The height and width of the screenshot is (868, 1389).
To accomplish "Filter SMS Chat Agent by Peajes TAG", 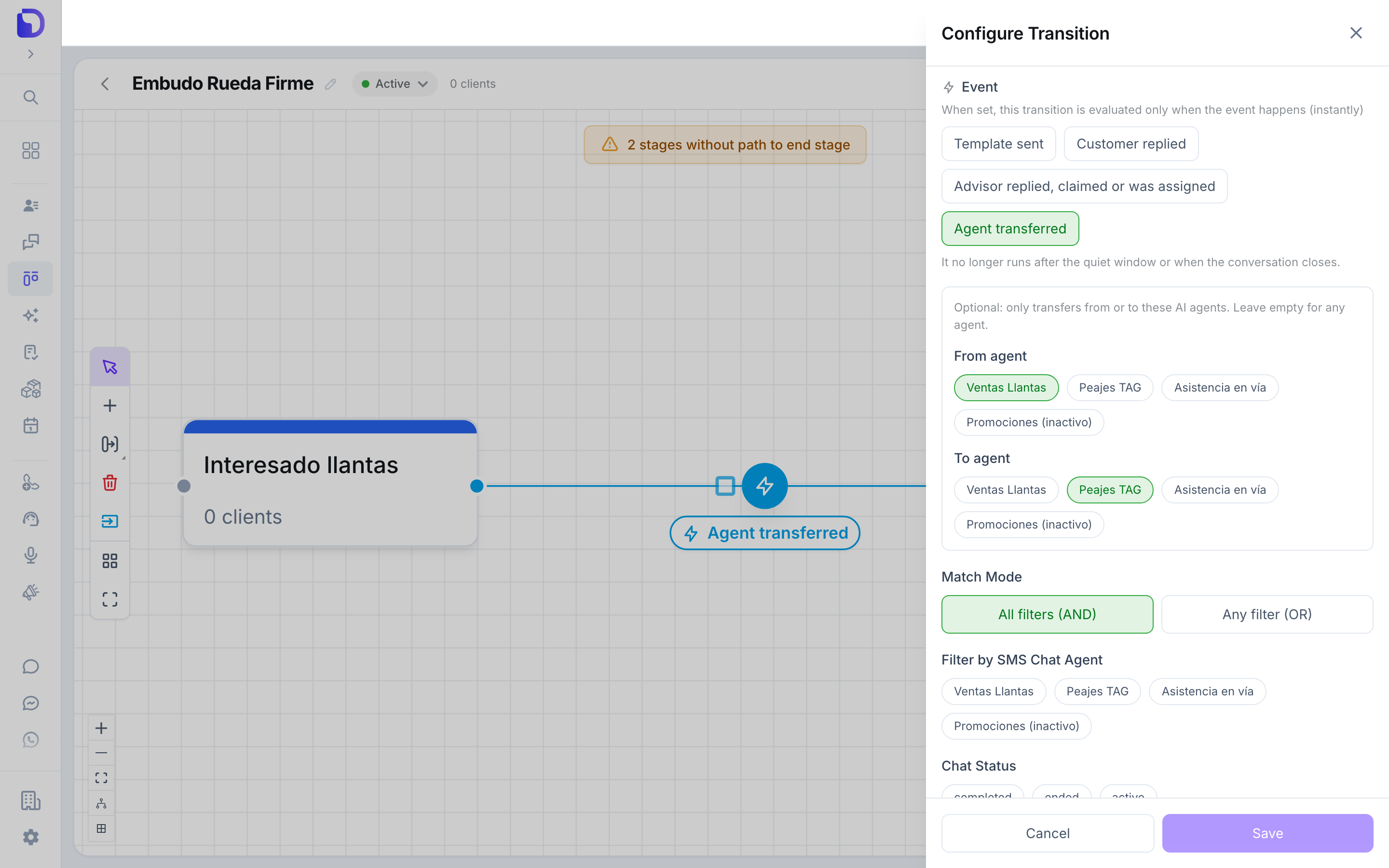I will [1097, 691].
